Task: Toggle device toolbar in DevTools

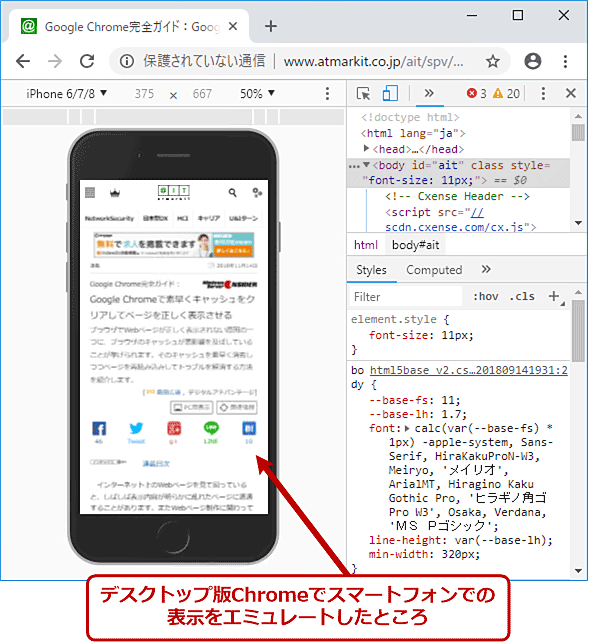Action: tap(390, 93)
